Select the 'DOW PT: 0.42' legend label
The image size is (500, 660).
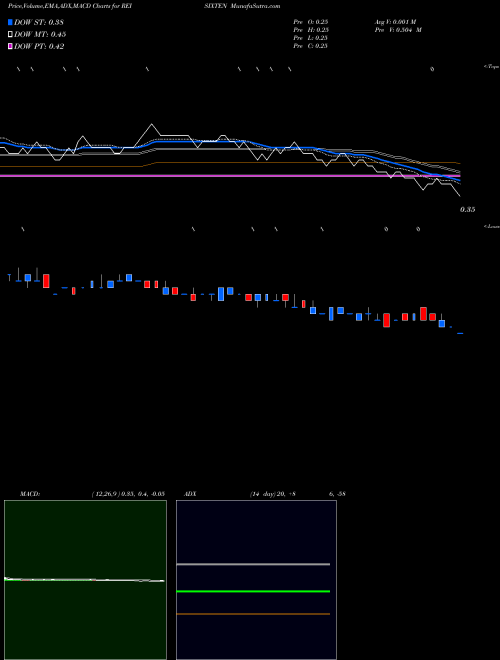(x=39, y=47)
